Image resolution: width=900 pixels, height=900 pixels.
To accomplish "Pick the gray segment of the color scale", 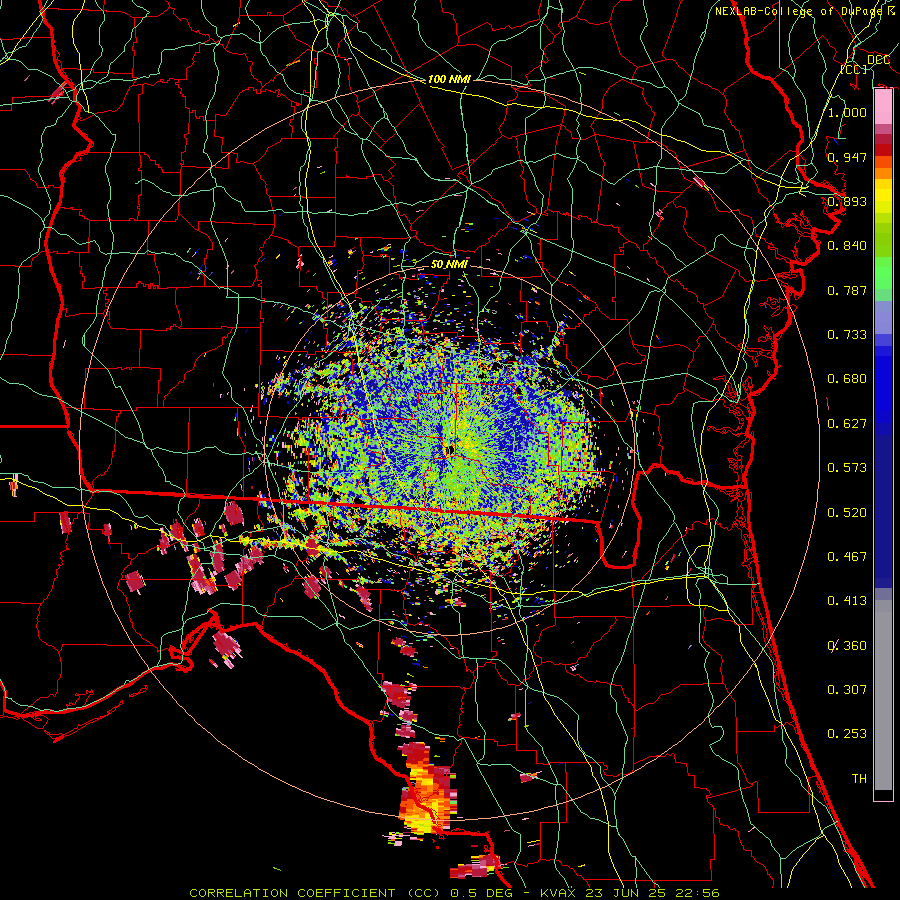I will click(x=883, y=695).
